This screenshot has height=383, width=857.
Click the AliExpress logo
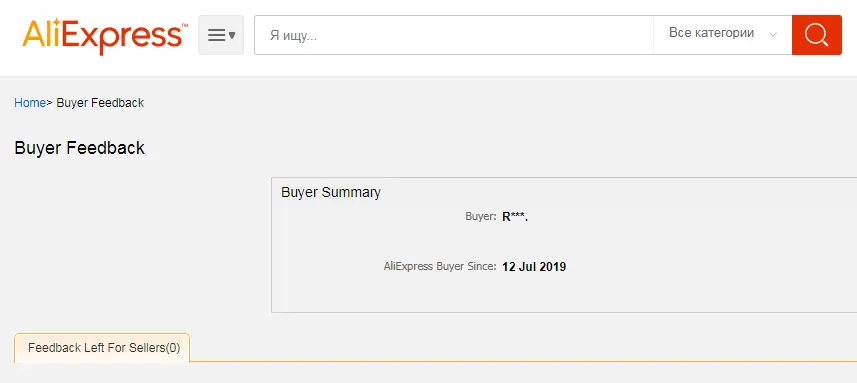(104, 36)
